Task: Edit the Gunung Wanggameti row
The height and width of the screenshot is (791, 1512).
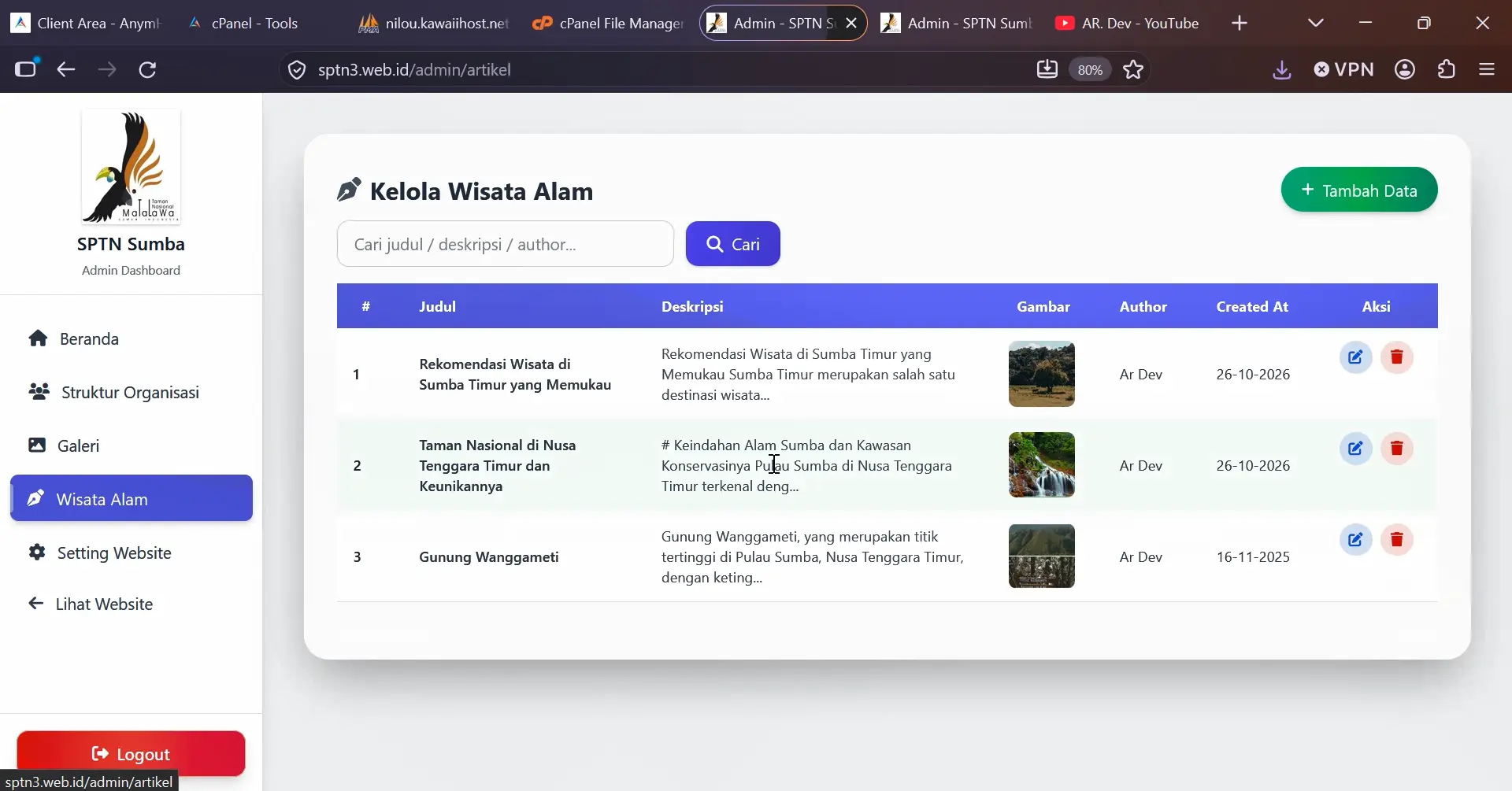Action: coord(1355,540)
